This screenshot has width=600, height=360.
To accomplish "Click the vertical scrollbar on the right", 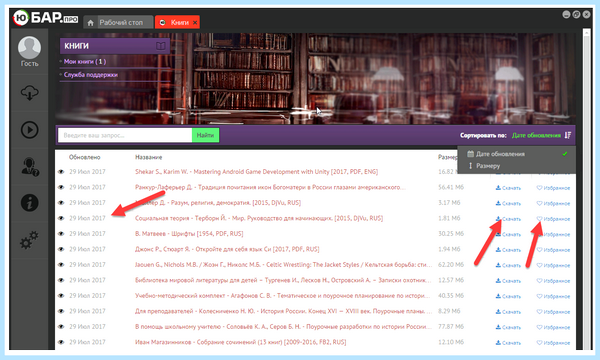I will coord(586,189).
